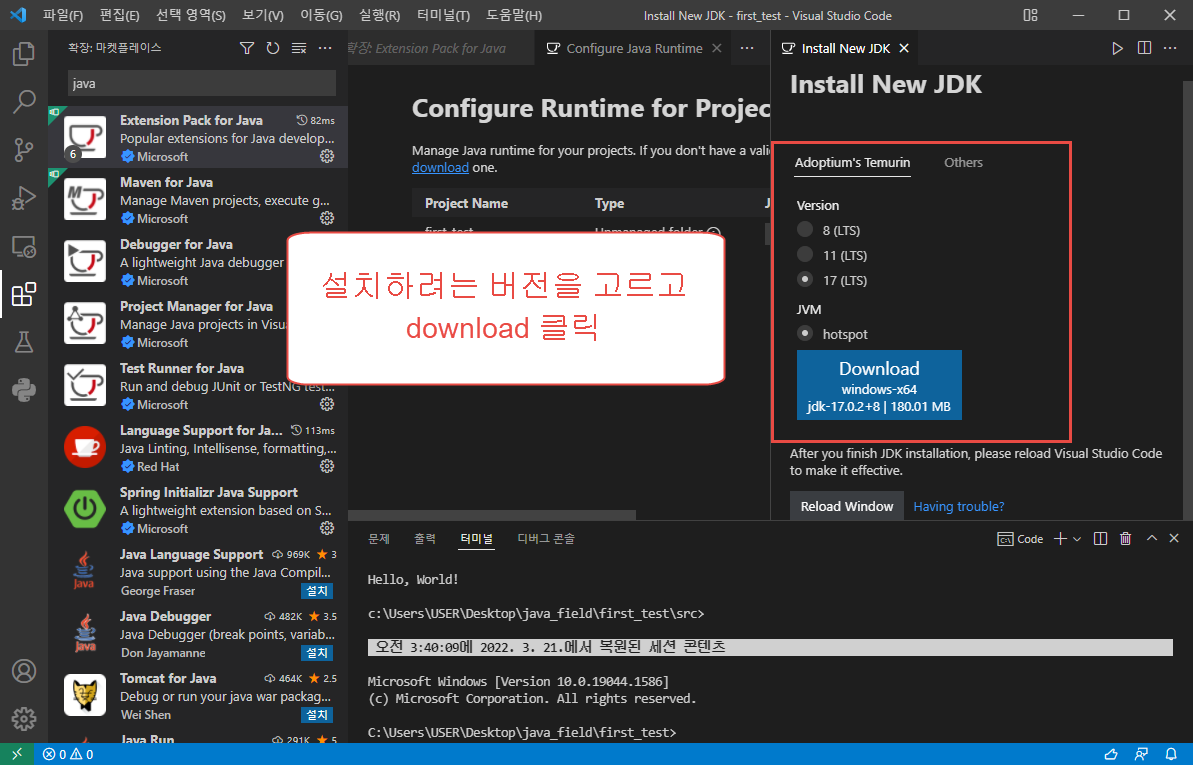Screen dimensions: 1193x765
Task: Click the Reload Window button
Action: coord(847,506)
